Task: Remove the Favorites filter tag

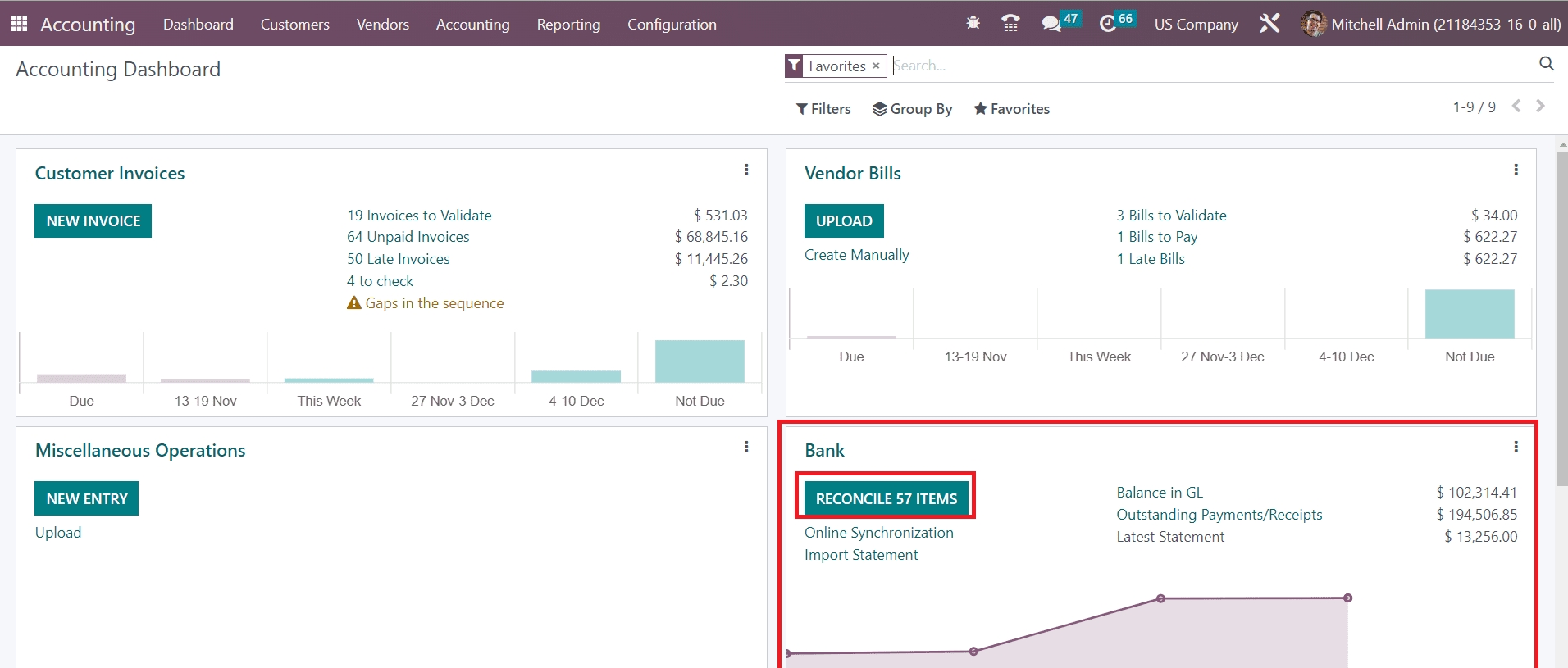Action: [x=876, y=66]
